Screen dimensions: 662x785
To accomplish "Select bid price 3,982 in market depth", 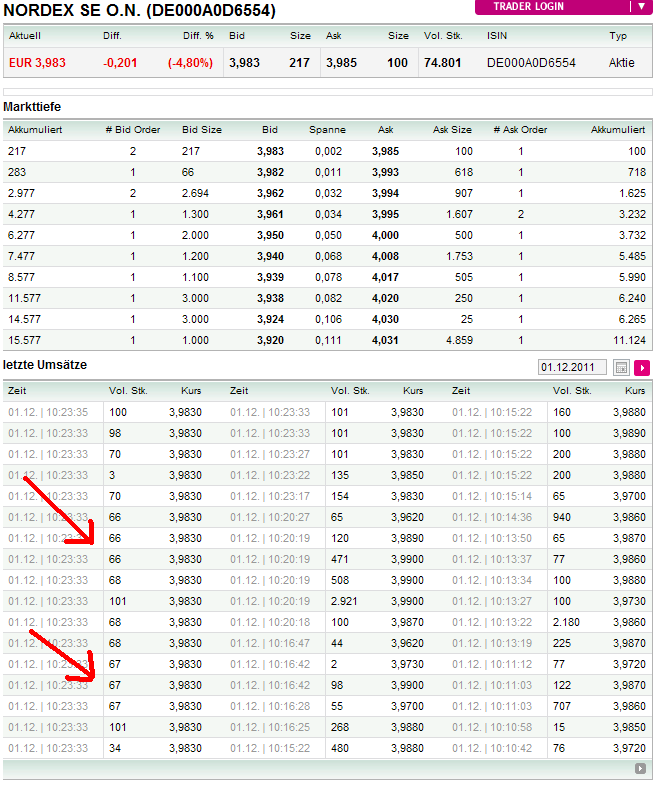I will tap(270, 172).
